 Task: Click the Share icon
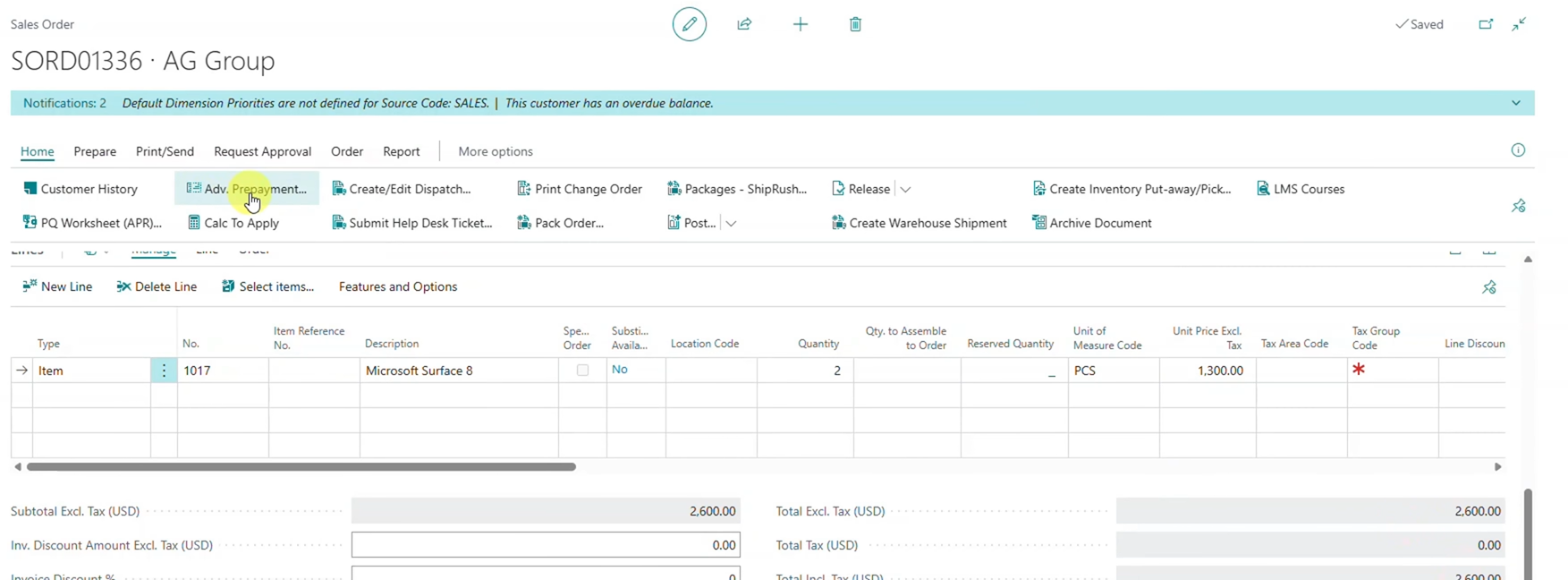coord(744,24)
